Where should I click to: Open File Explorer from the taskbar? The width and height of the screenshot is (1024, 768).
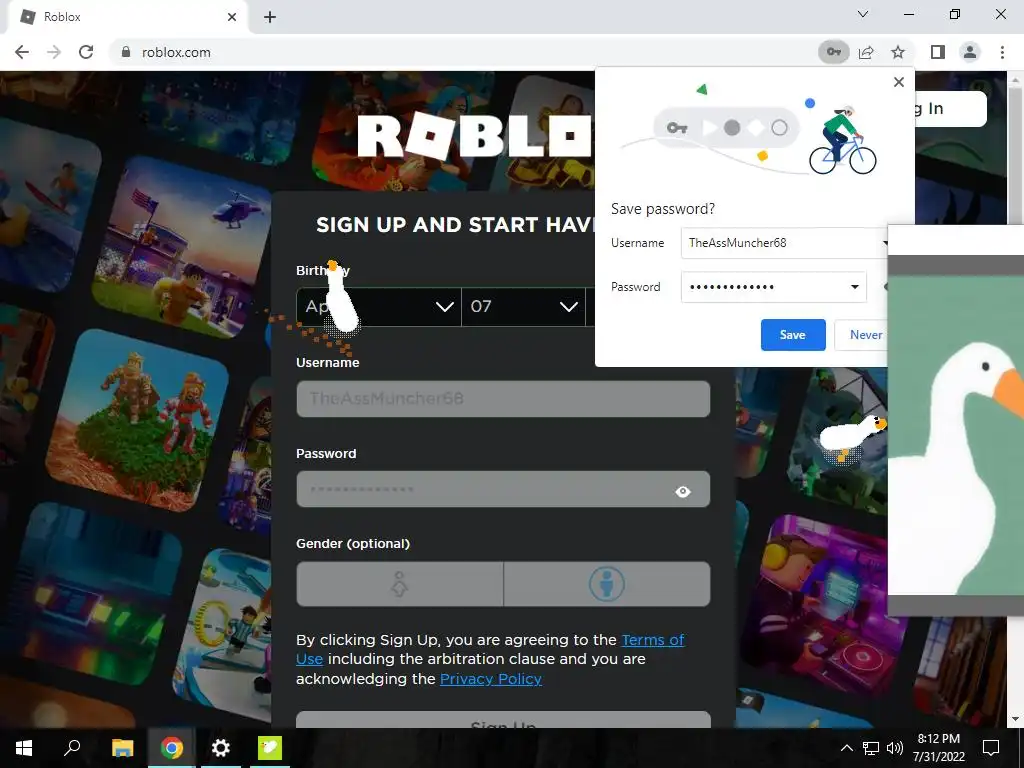(122, 748)
